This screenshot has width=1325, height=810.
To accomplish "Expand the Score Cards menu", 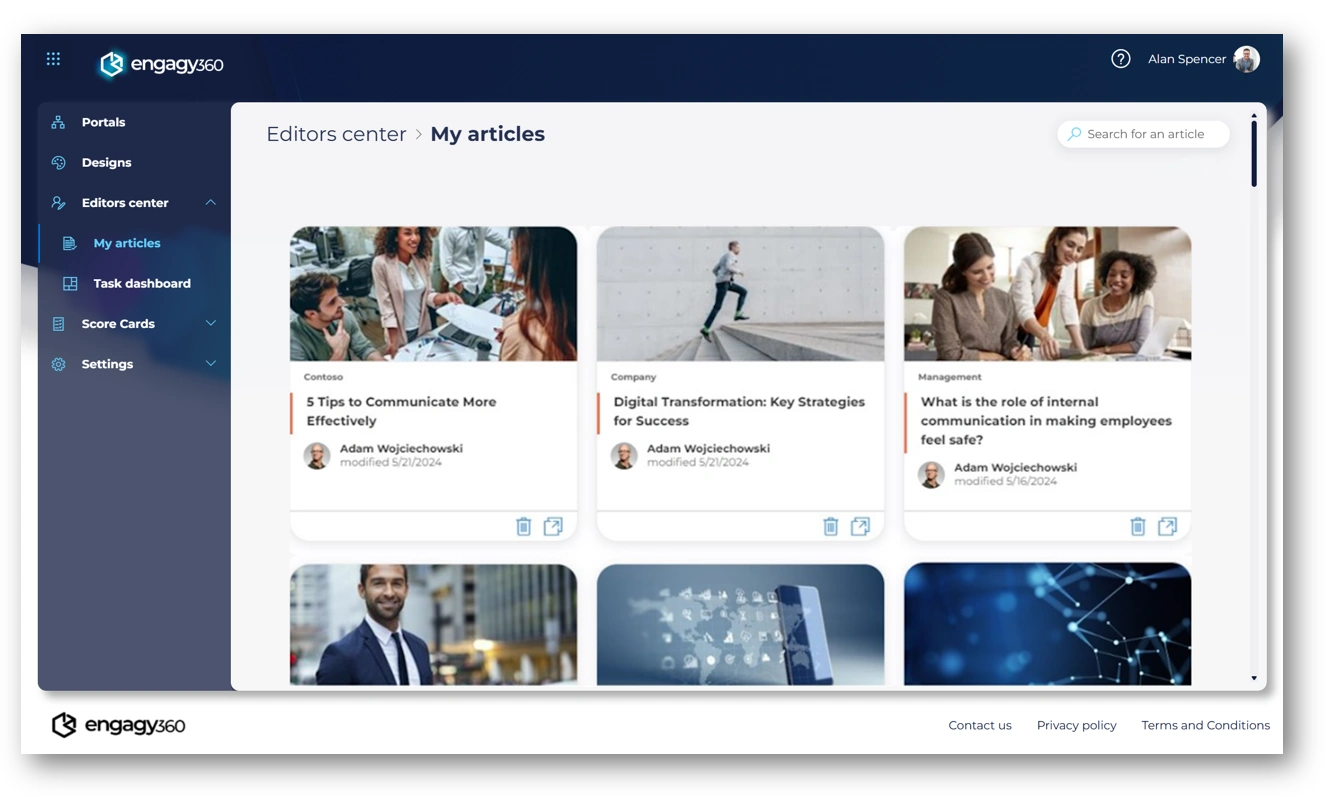I will 210,324.
